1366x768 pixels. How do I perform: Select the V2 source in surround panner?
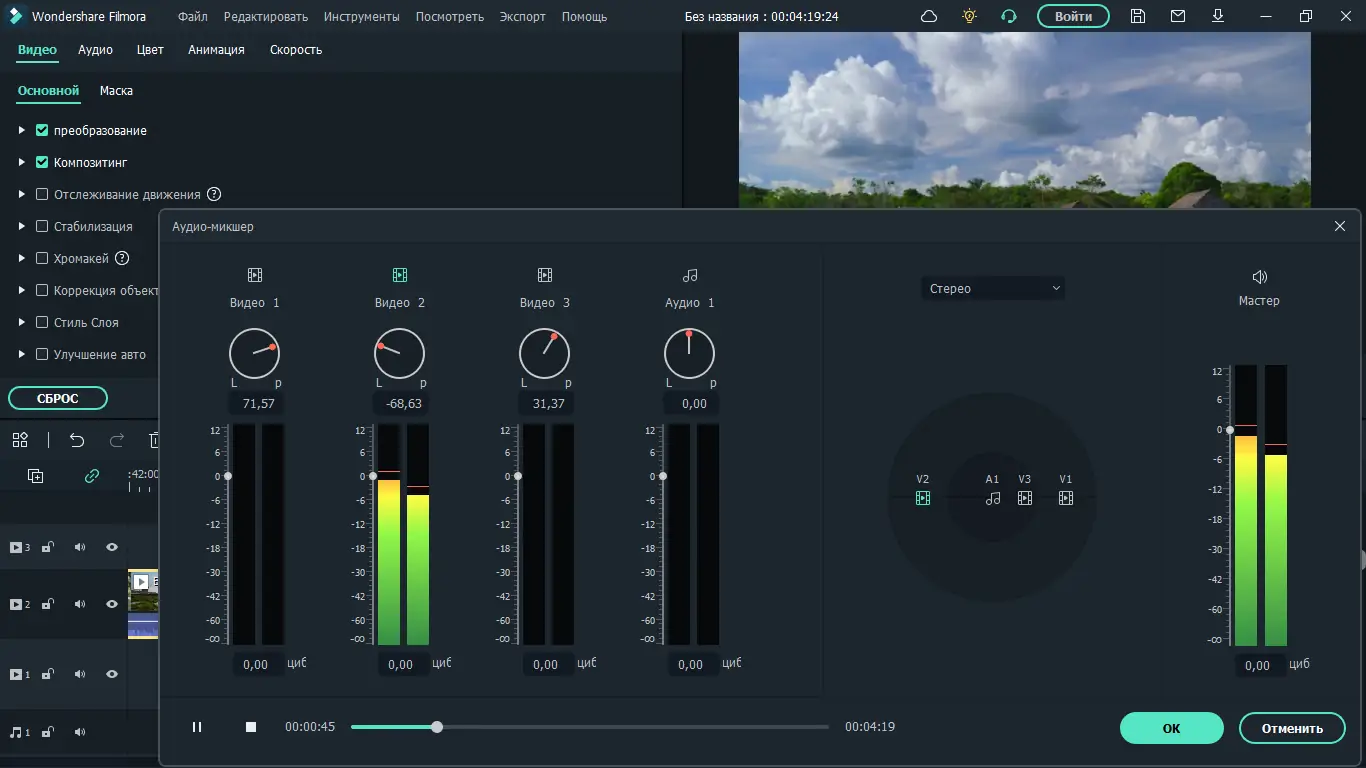[x=923, y=497]
